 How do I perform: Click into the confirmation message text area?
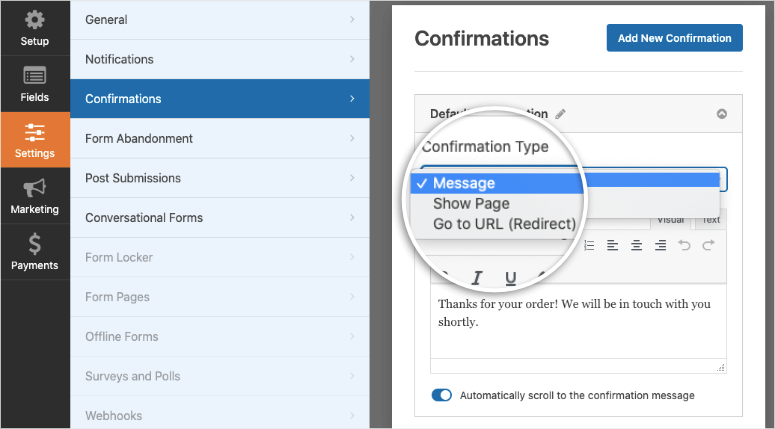tap(578, 323)
